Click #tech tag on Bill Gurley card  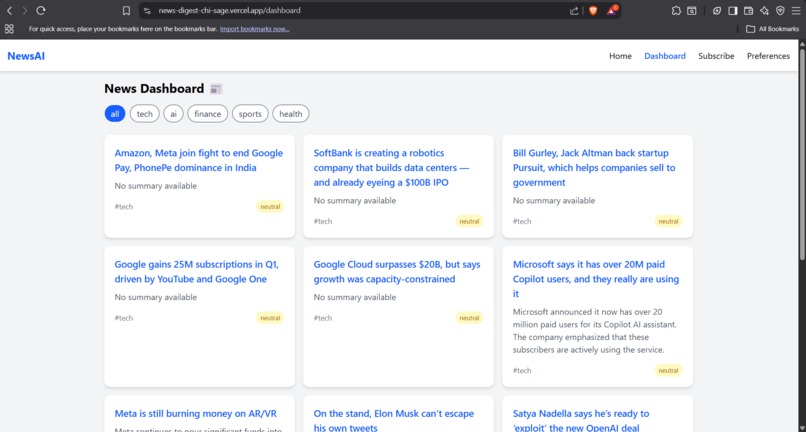[521, 221]
